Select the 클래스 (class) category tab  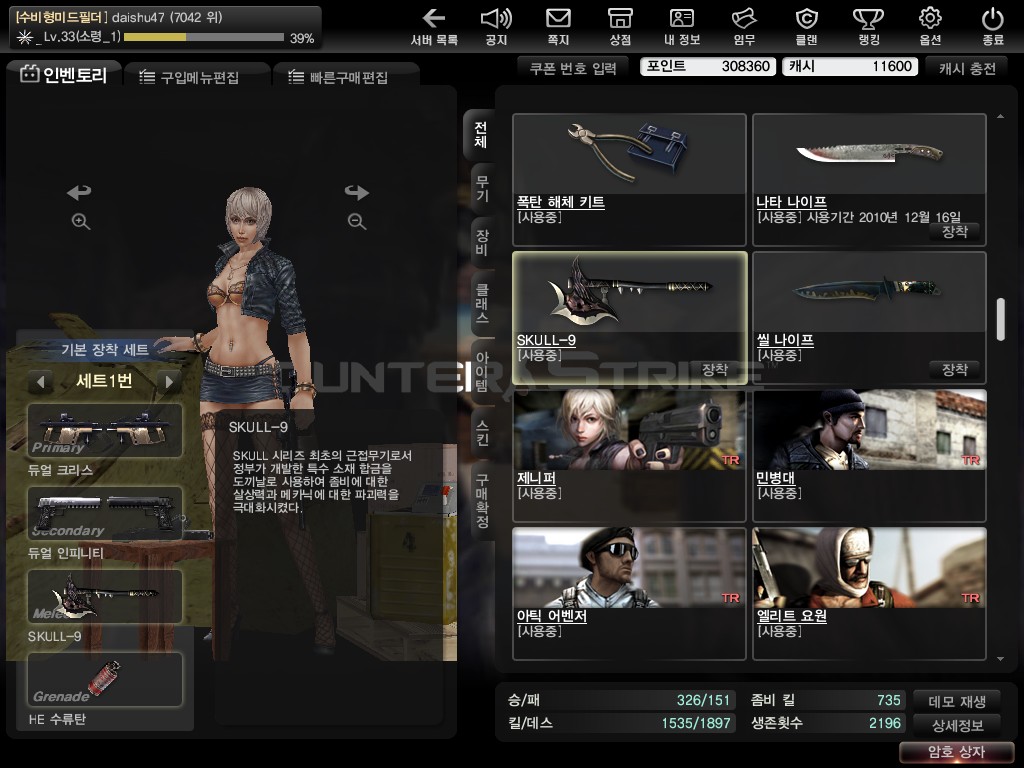click(482, 304)
